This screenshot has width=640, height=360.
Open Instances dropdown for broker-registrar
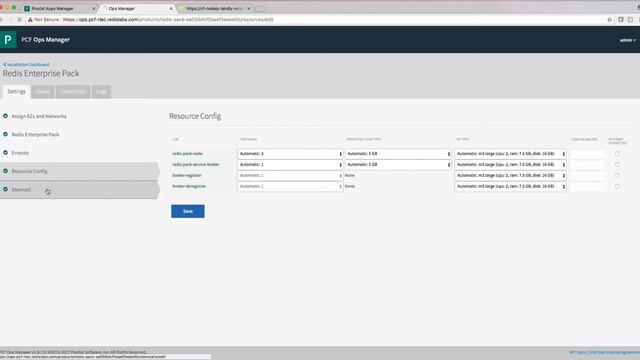290,175
